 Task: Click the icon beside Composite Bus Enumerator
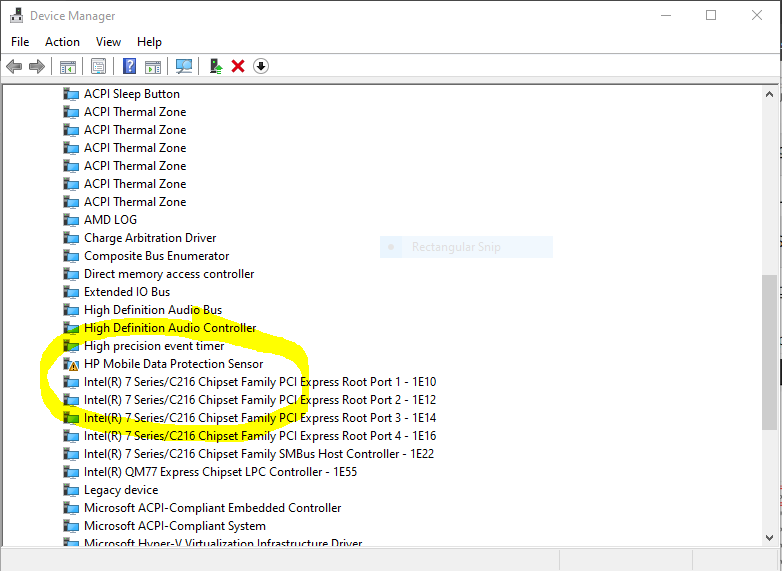point(71,256)
